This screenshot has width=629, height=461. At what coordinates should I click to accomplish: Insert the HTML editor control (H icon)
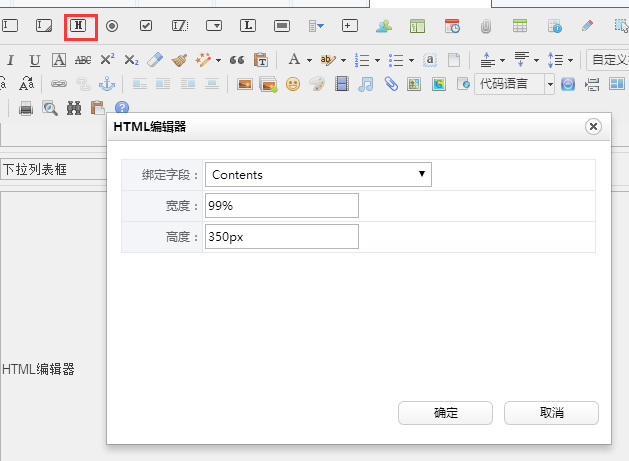coord(78,26)
